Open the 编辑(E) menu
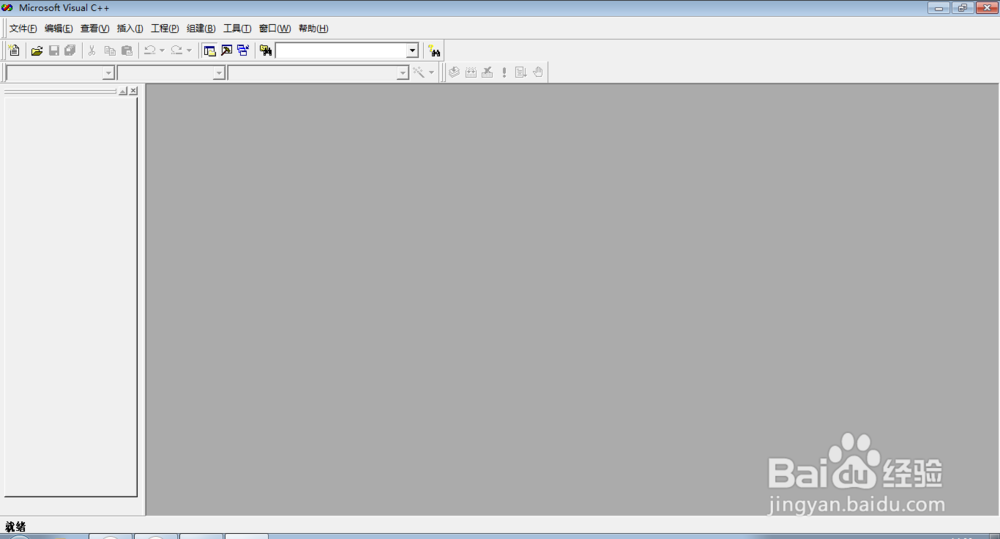Screen dimensions: 1000x539 pos(59,29)
